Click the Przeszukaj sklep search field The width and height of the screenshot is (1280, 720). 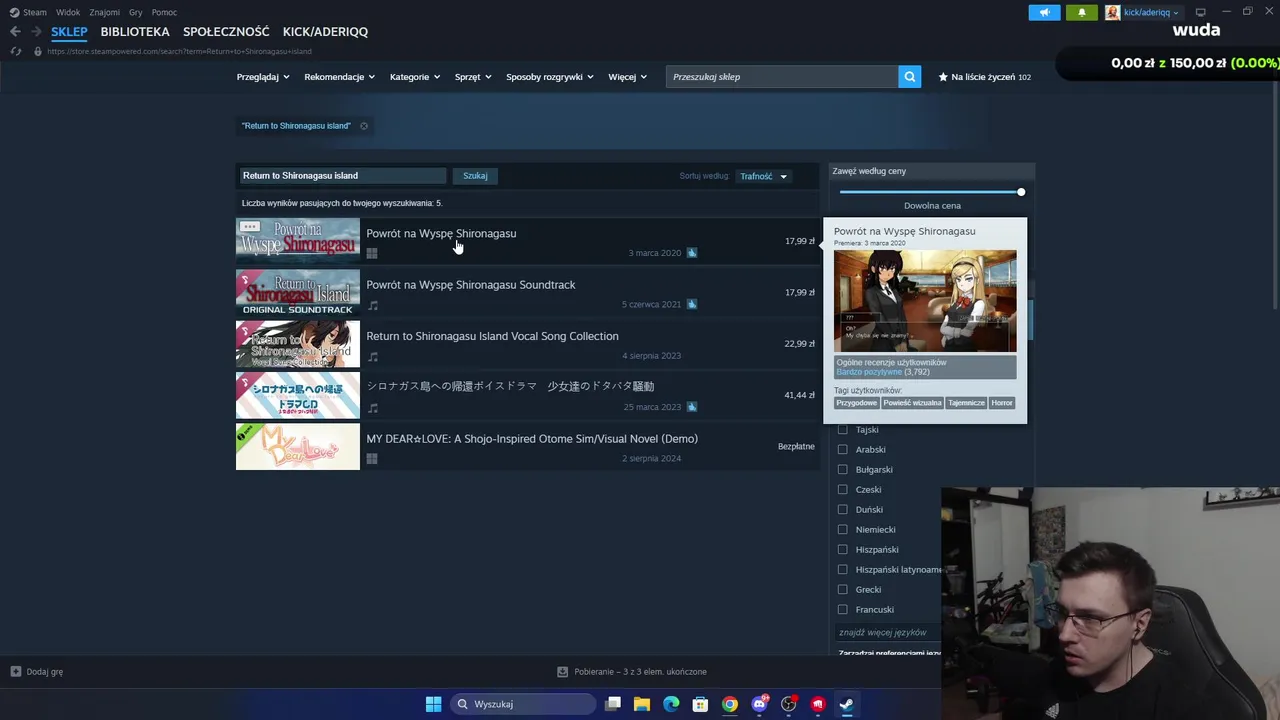pos(782,77)
